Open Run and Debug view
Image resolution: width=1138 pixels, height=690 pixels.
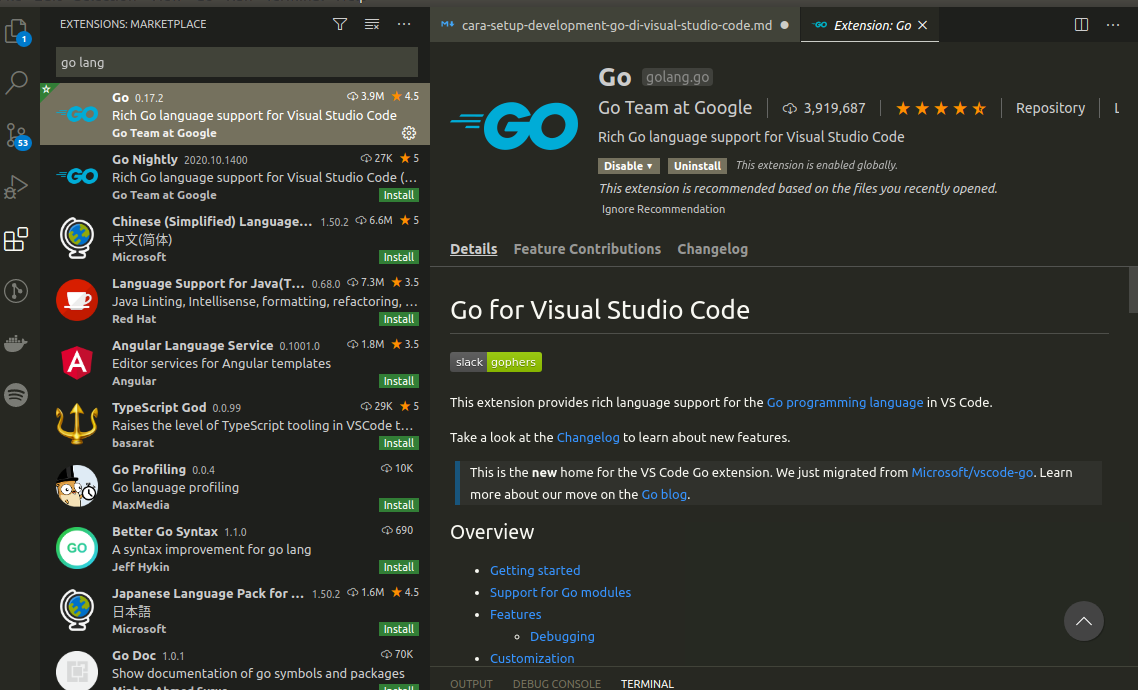point(16,187)
